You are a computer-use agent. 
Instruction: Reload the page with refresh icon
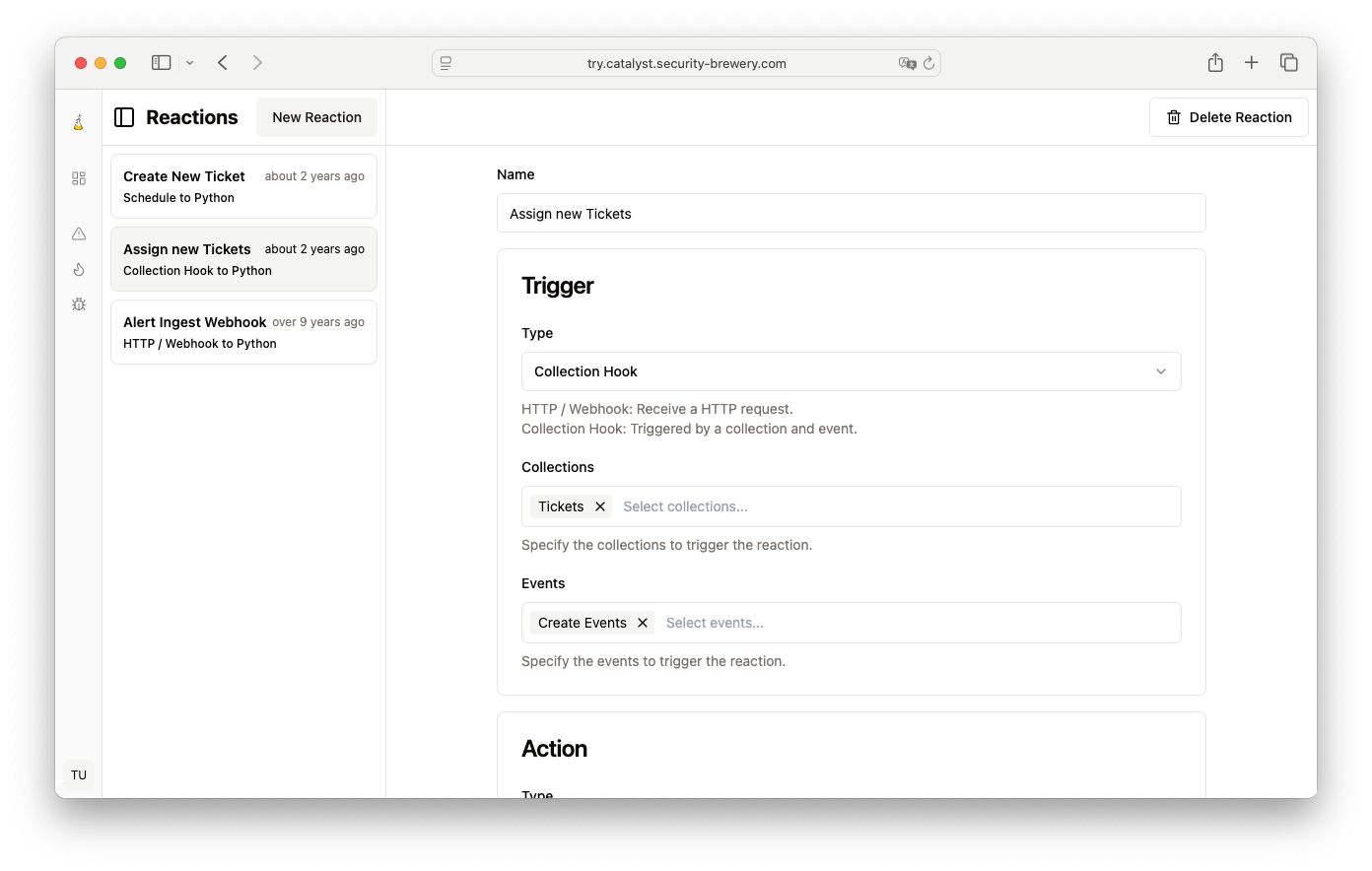(x=928, y=63)
